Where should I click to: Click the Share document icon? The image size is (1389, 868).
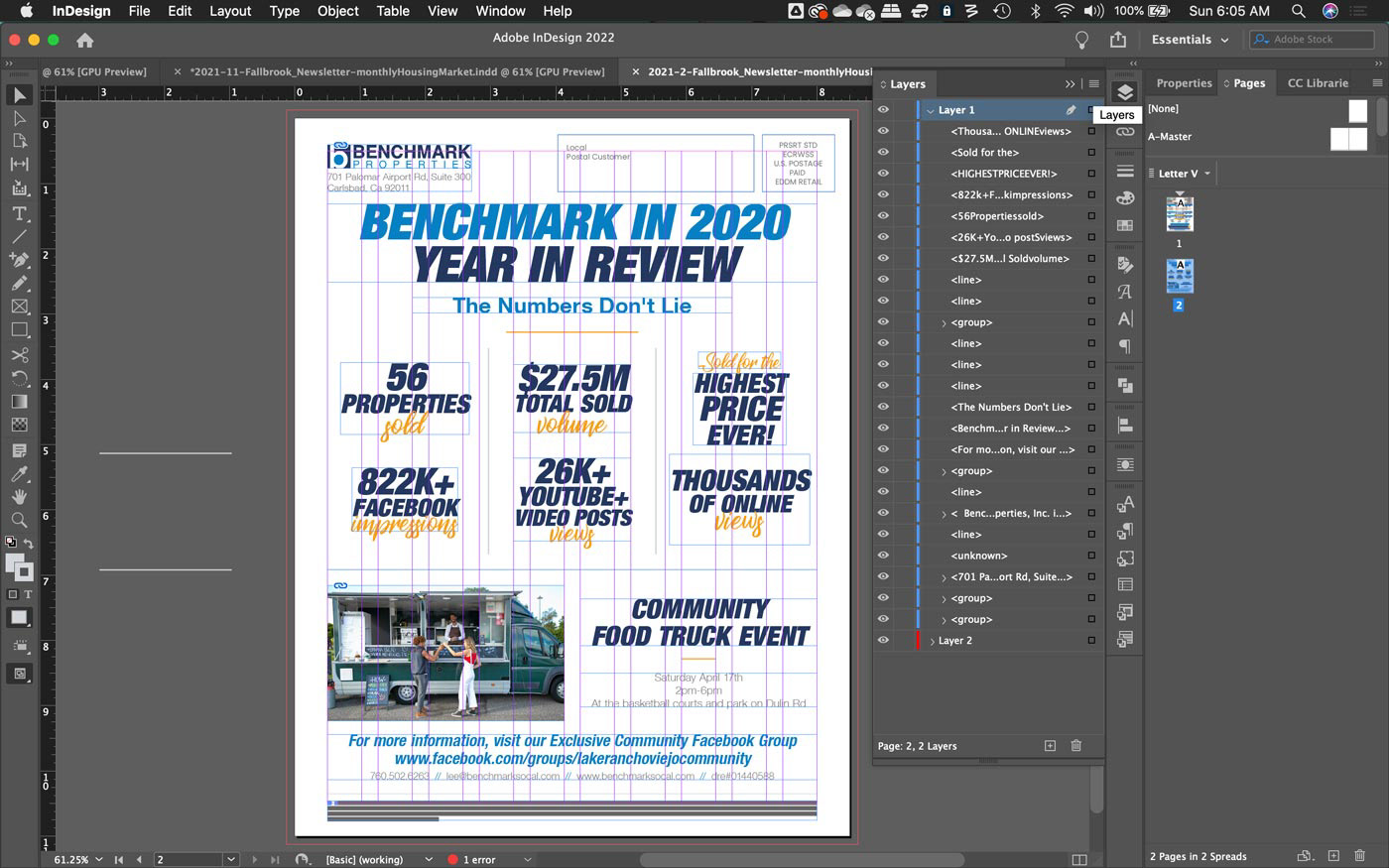click(1118, 40)
